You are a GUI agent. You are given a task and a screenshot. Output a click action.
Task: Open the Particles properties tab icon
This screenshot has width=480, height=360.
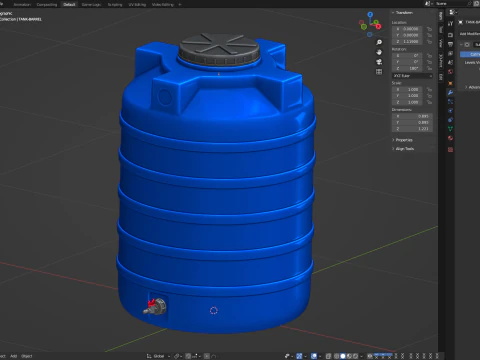coord(450,102)
